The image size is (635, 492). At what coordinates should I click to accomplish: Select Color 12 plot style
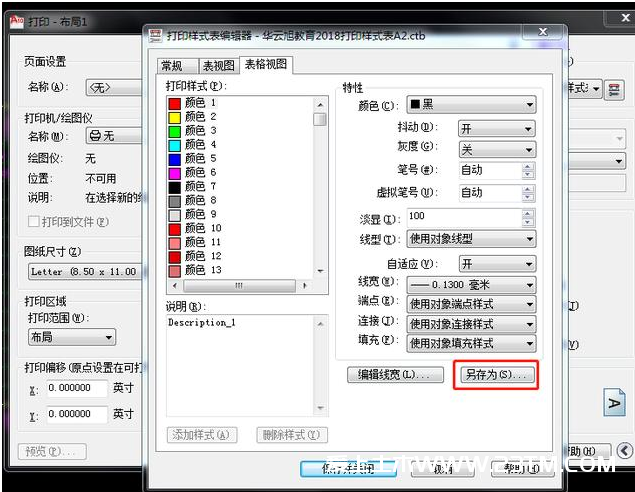(x=195, y=256)
